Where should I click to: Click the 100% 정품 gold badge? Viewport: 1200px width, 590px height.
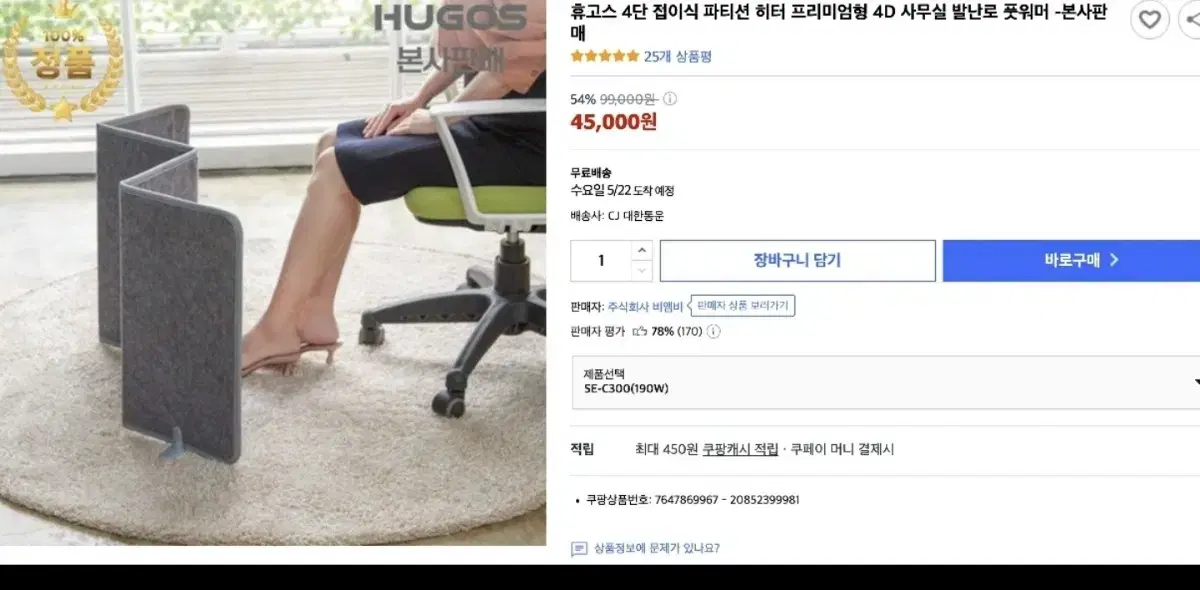62,62
